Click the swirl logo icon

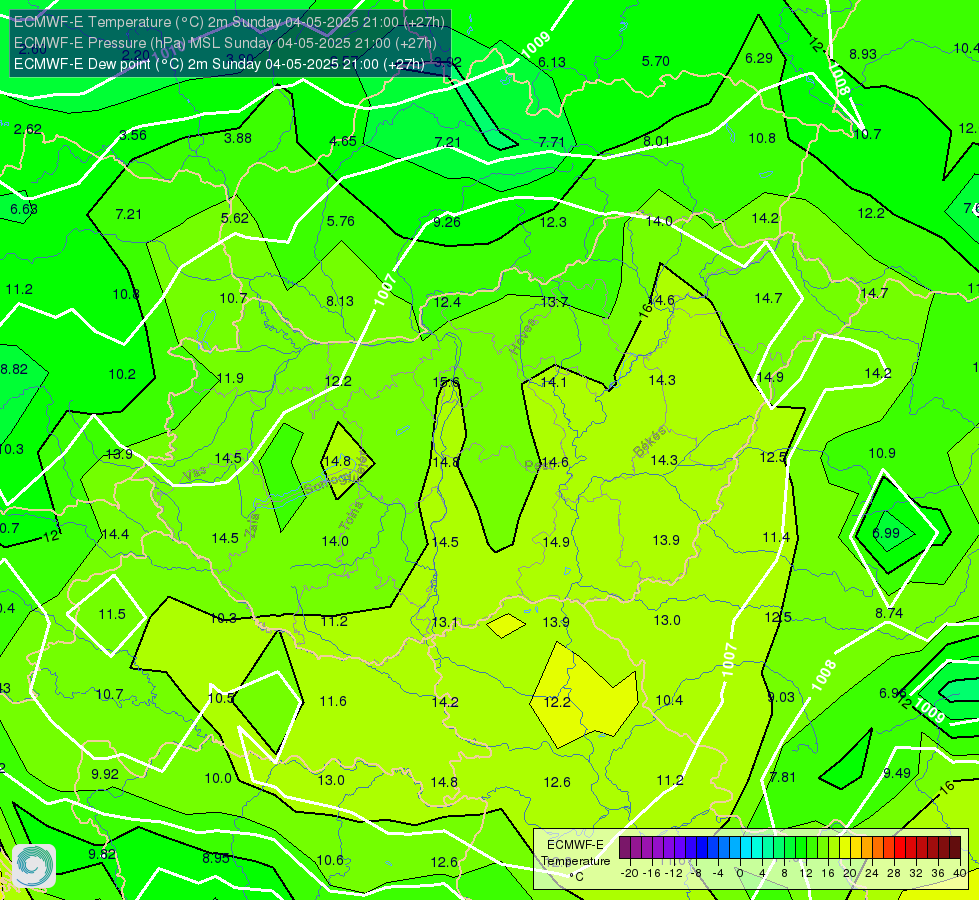click(x=34, y=866)
